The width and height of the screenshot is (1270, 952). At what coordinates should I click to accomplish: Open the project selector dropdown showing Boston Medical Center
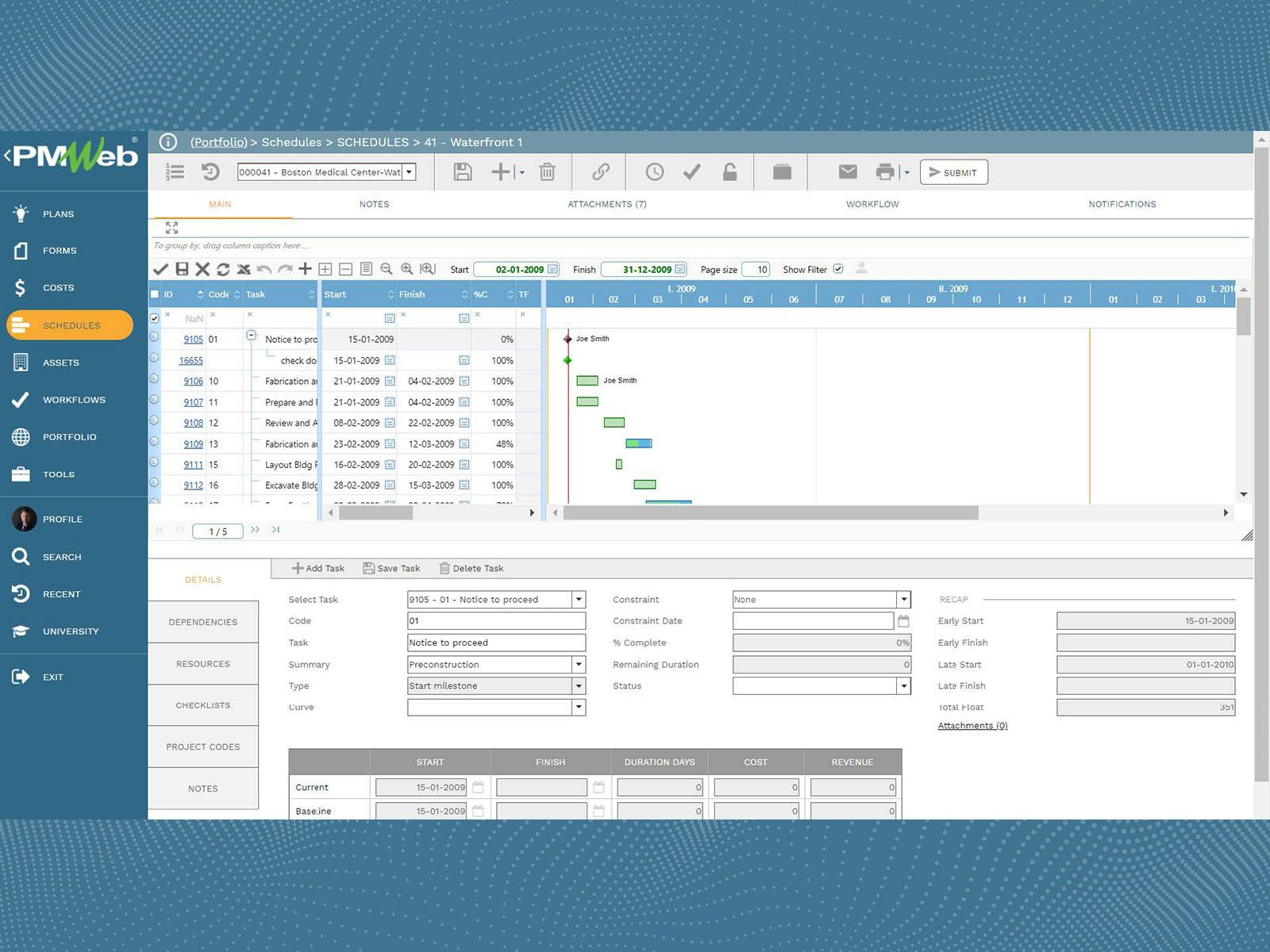click(408, 172)
